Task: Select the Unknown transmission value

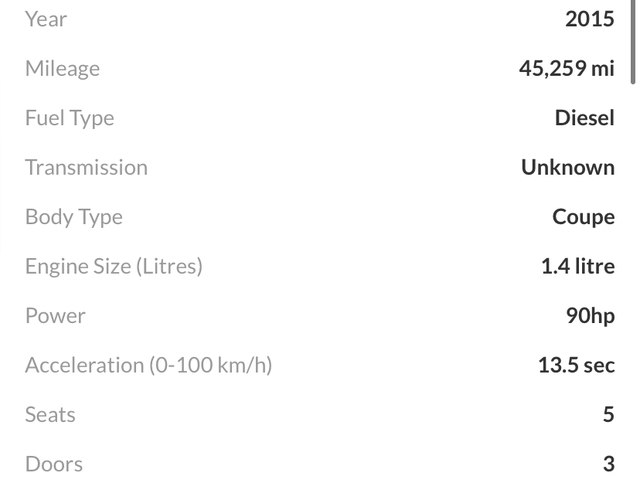Action: click(x=567, y=167)
